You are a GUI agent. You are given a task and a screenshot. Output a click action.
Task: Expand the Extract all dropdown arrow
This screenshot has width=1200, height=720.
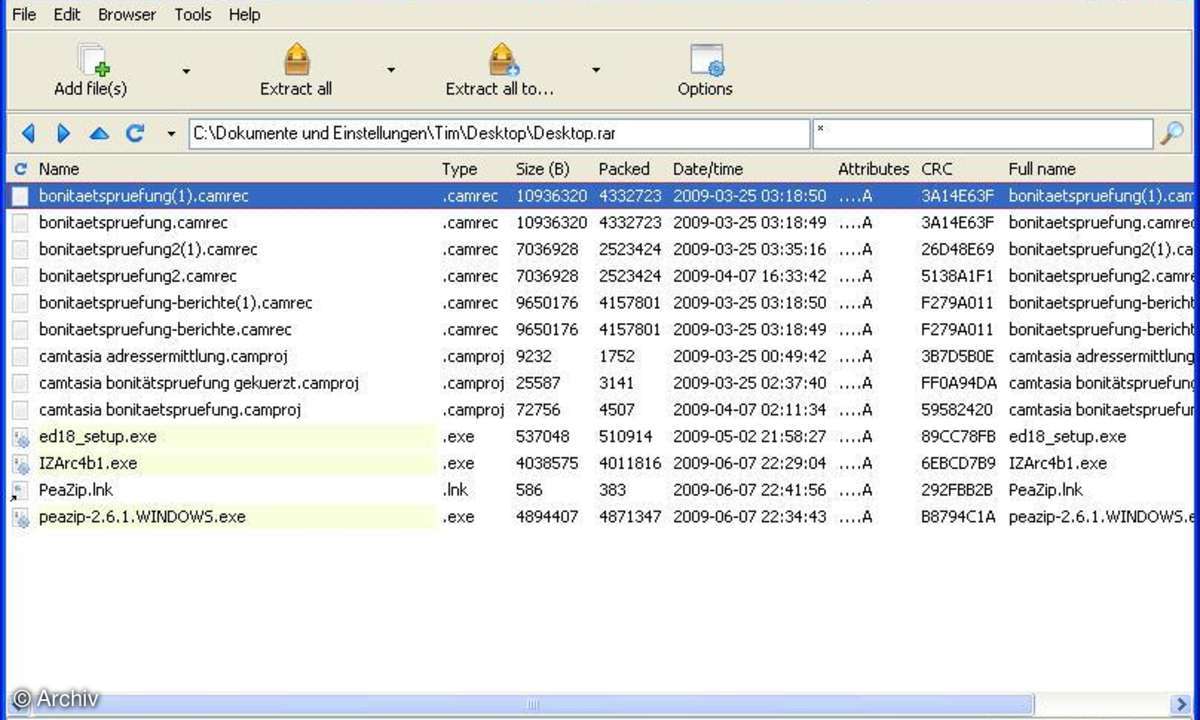(x=391, y=71)
